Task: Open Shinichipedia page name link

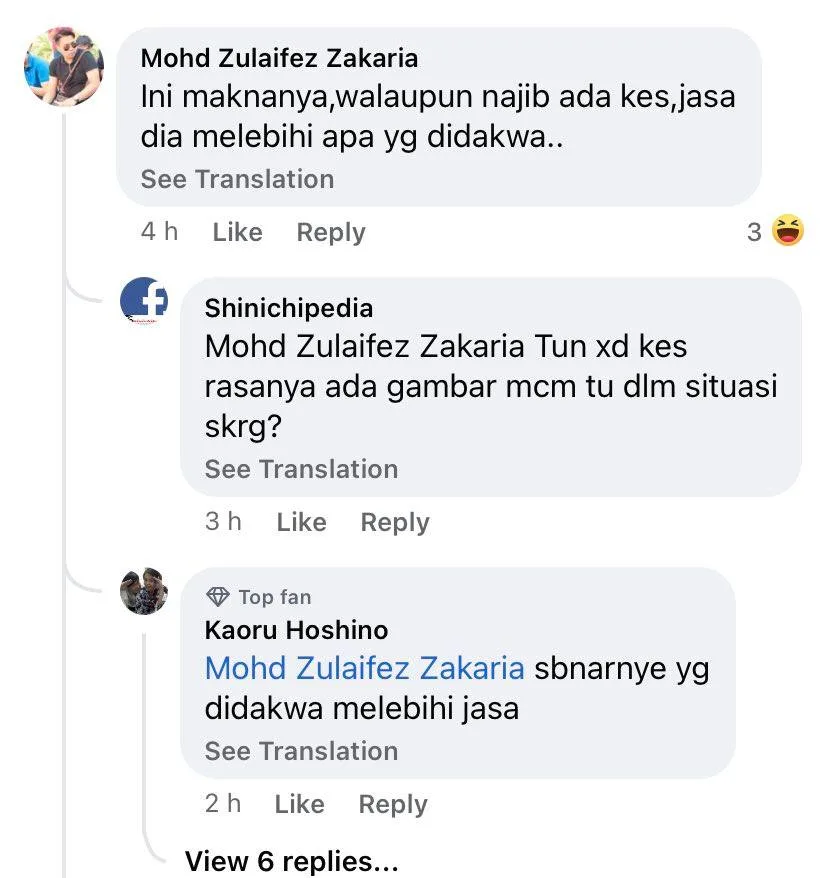Action: [x=288, y=308]
